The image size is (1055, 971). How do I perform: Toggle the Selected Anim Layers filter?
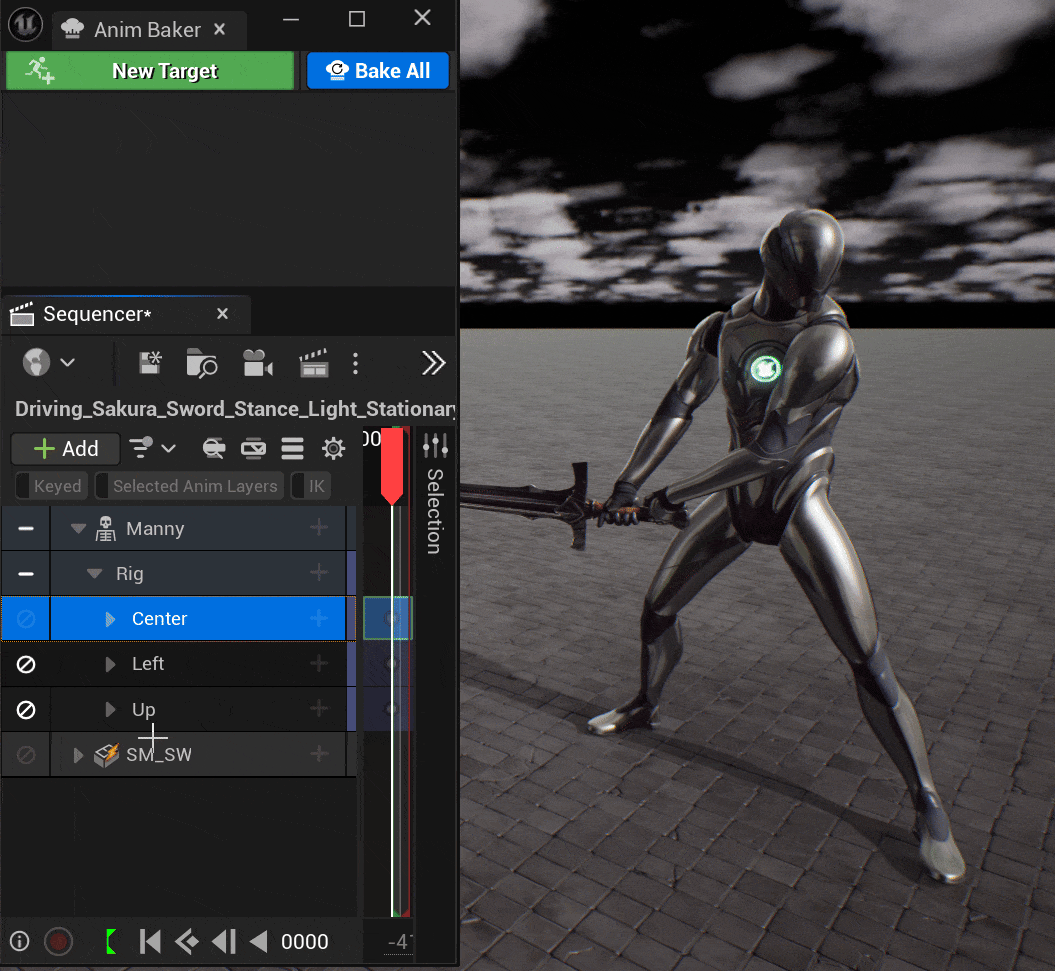click(188, 486)
